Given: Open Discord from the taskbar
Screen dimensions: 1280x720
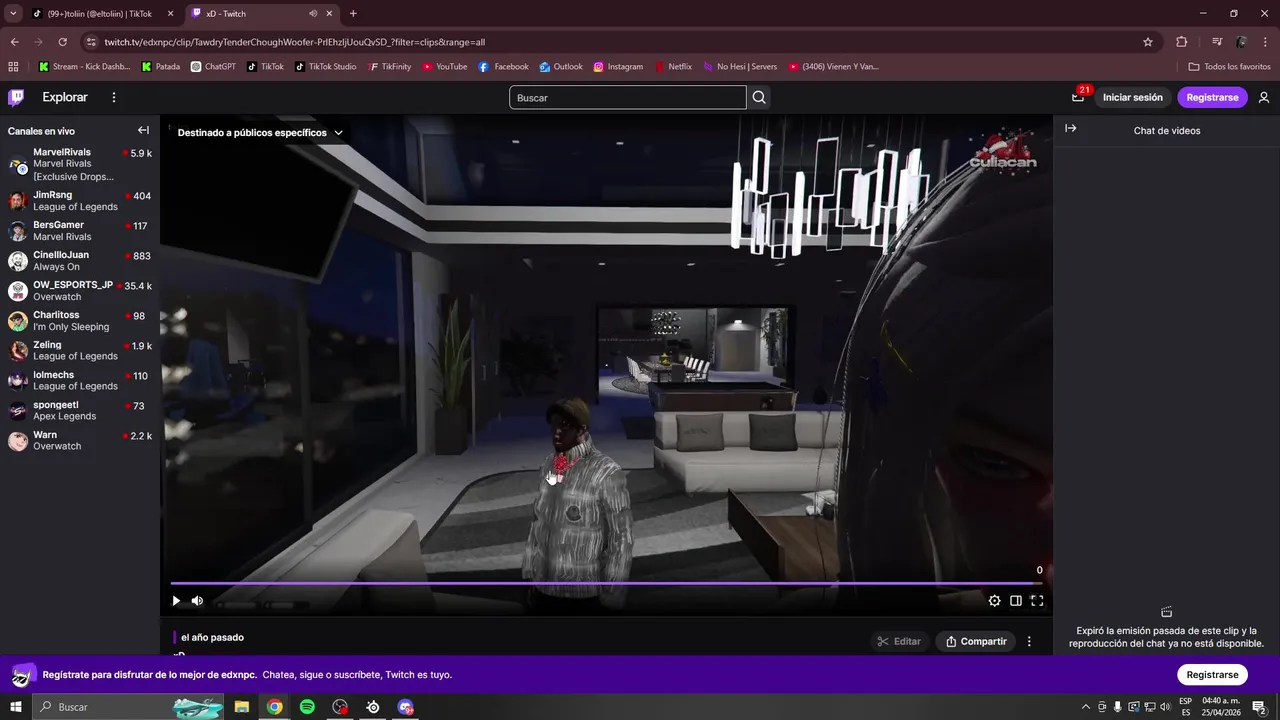Looking at the screenshot, I should click(x=405, y=707).
